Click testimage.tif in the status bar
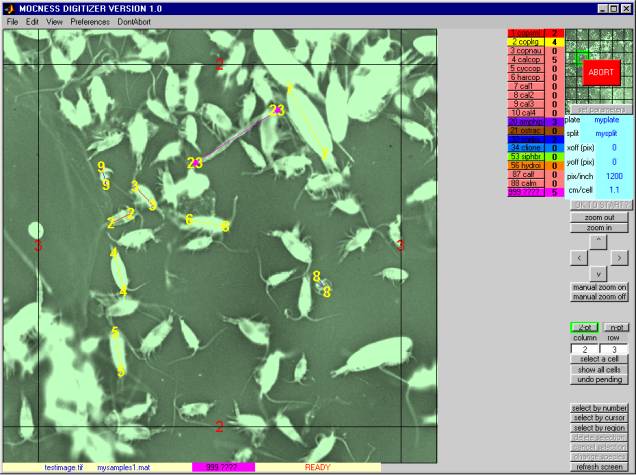The image size is (636, 475). tap(64, 467)
